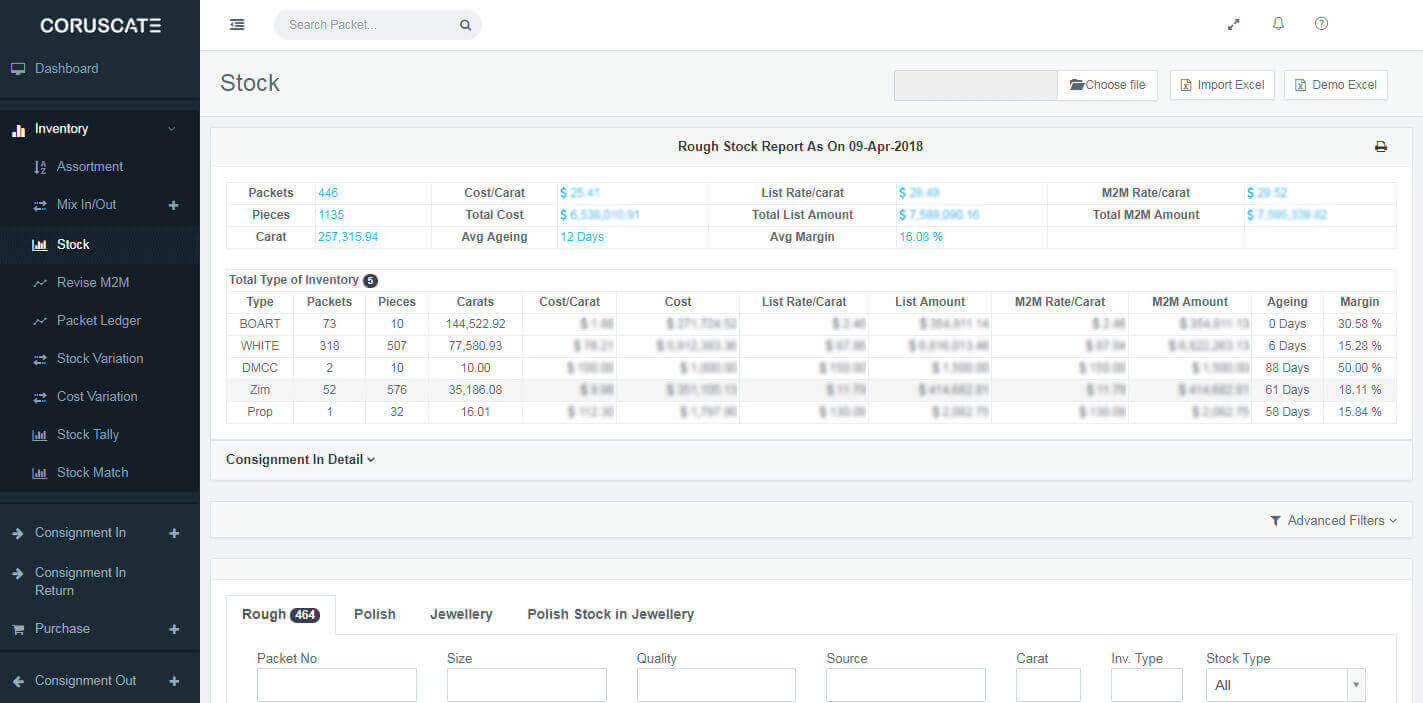Image resolution: width=1423 pixels, height=703 pixels.
Task: Collapse the Inventory sidebar section
Action: pos(171,129)
